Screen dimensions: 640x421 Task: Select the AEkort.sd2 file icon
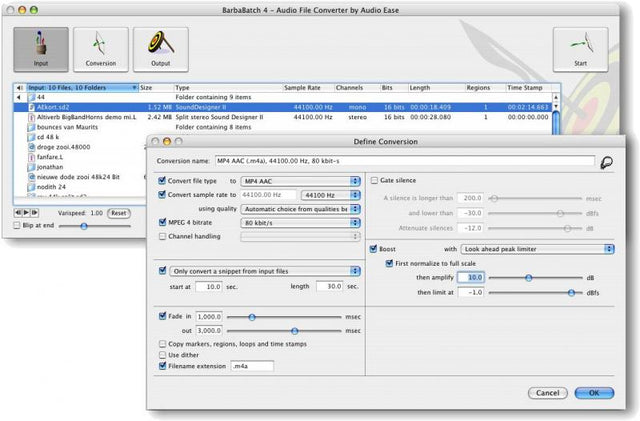click(31, 107)
